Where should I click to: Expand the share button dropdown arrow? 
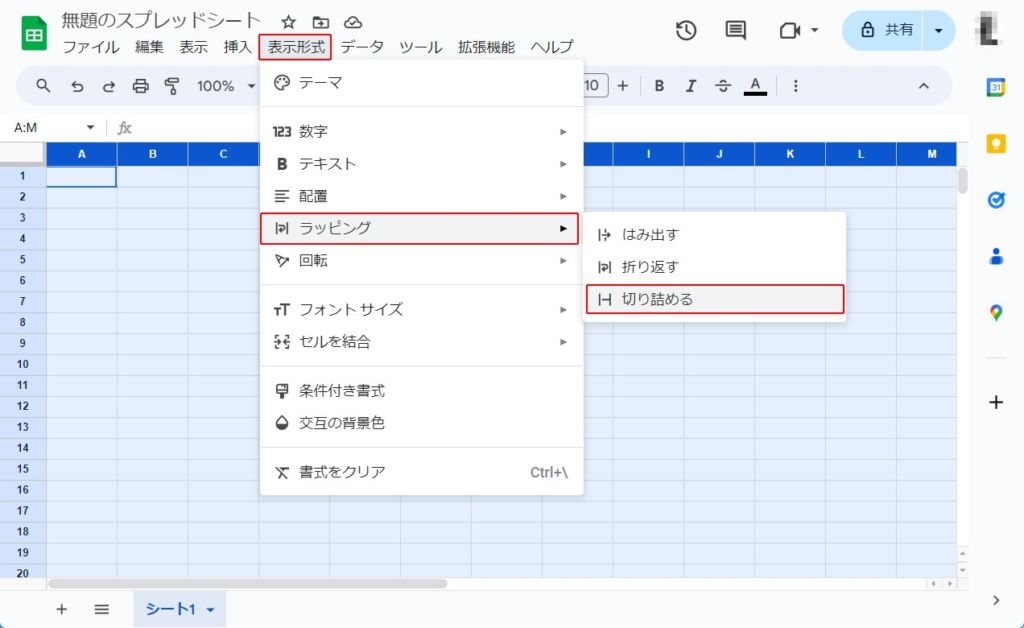[938, 30]
